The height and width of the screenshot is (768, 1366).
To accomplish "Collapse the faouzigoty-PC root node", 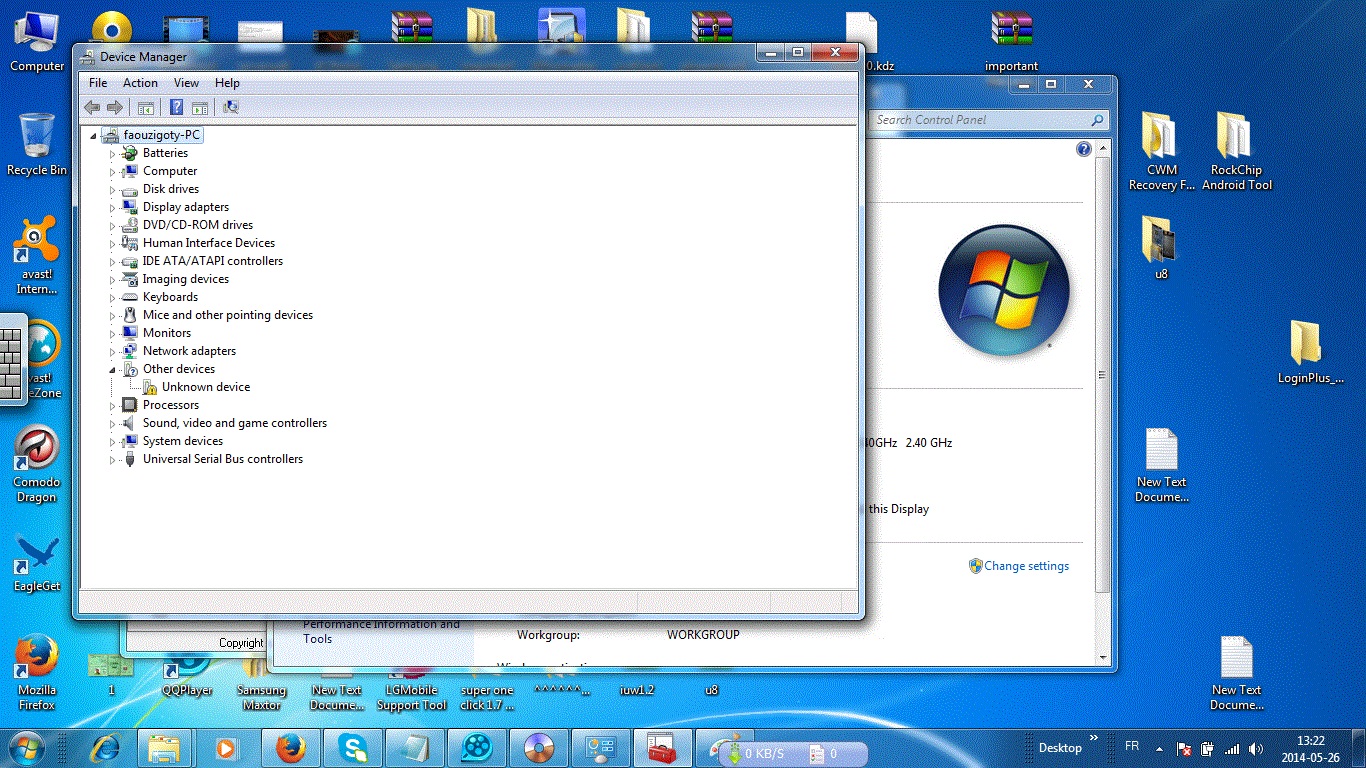I will [93, 136].
